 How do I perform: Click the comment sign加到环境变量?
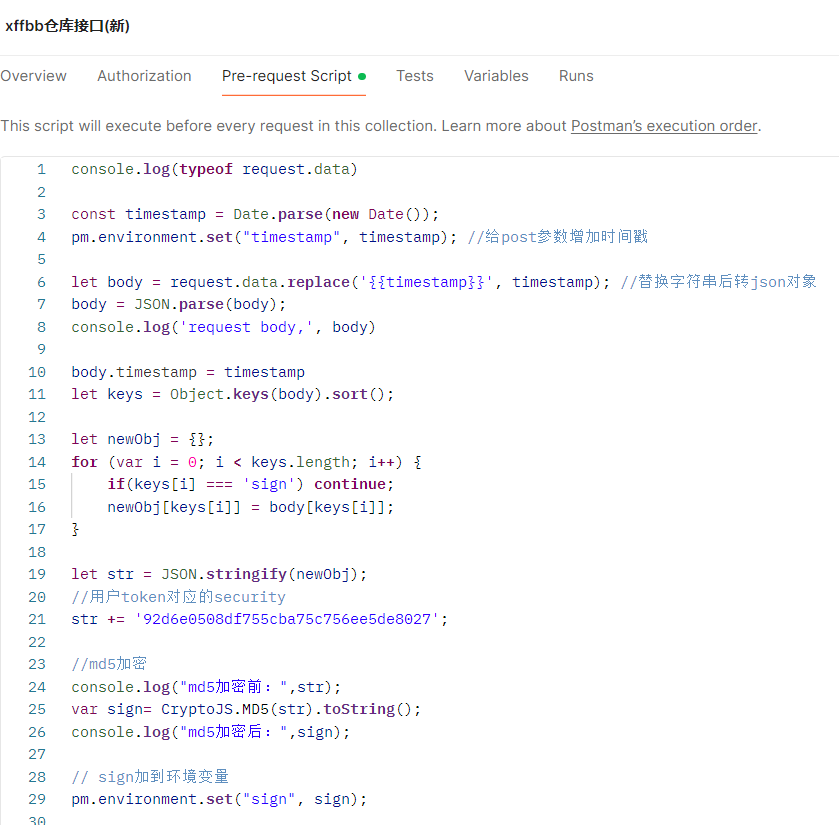point(150,776)
